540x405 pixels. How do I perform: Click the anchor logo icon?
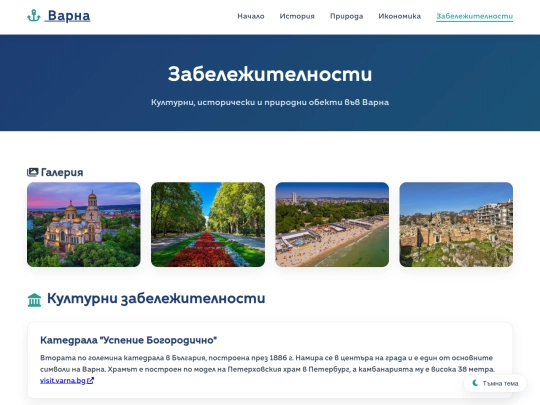(x=34, y=16)
